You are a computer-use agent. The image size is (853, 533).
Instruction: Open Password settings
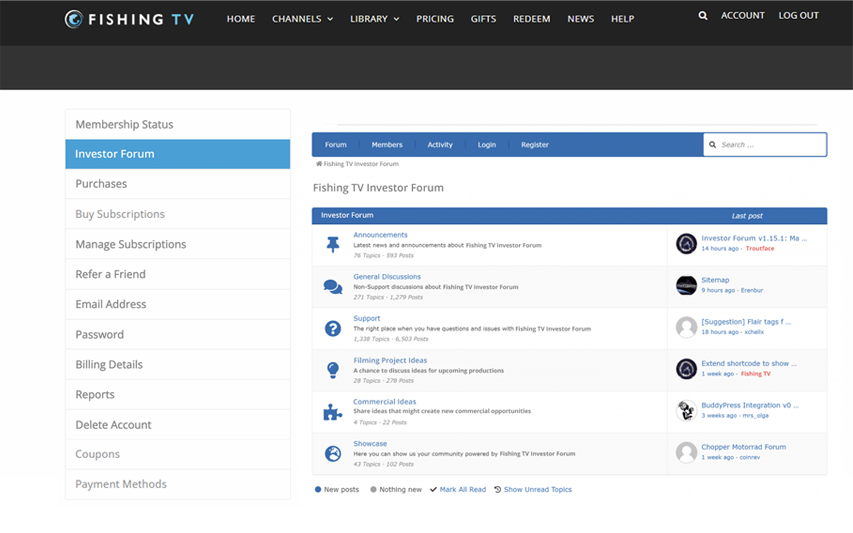click(178, 334)
